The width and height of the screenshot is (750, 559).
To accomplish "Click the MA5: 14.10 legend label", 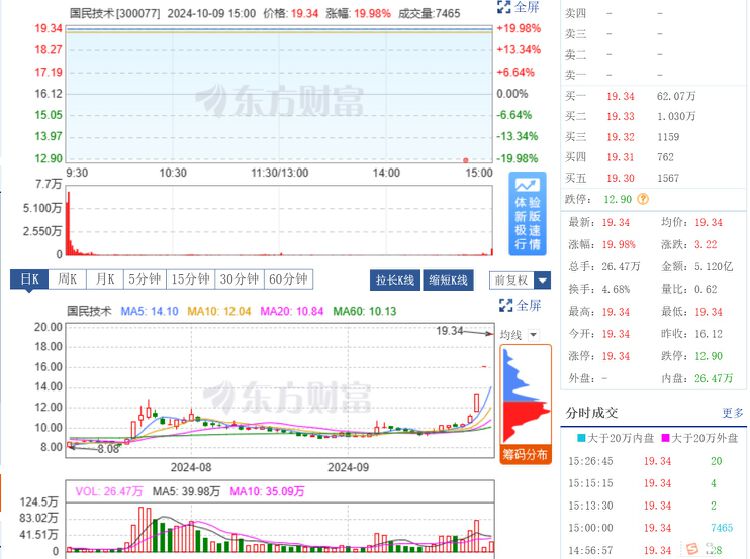I will point(149,311).
